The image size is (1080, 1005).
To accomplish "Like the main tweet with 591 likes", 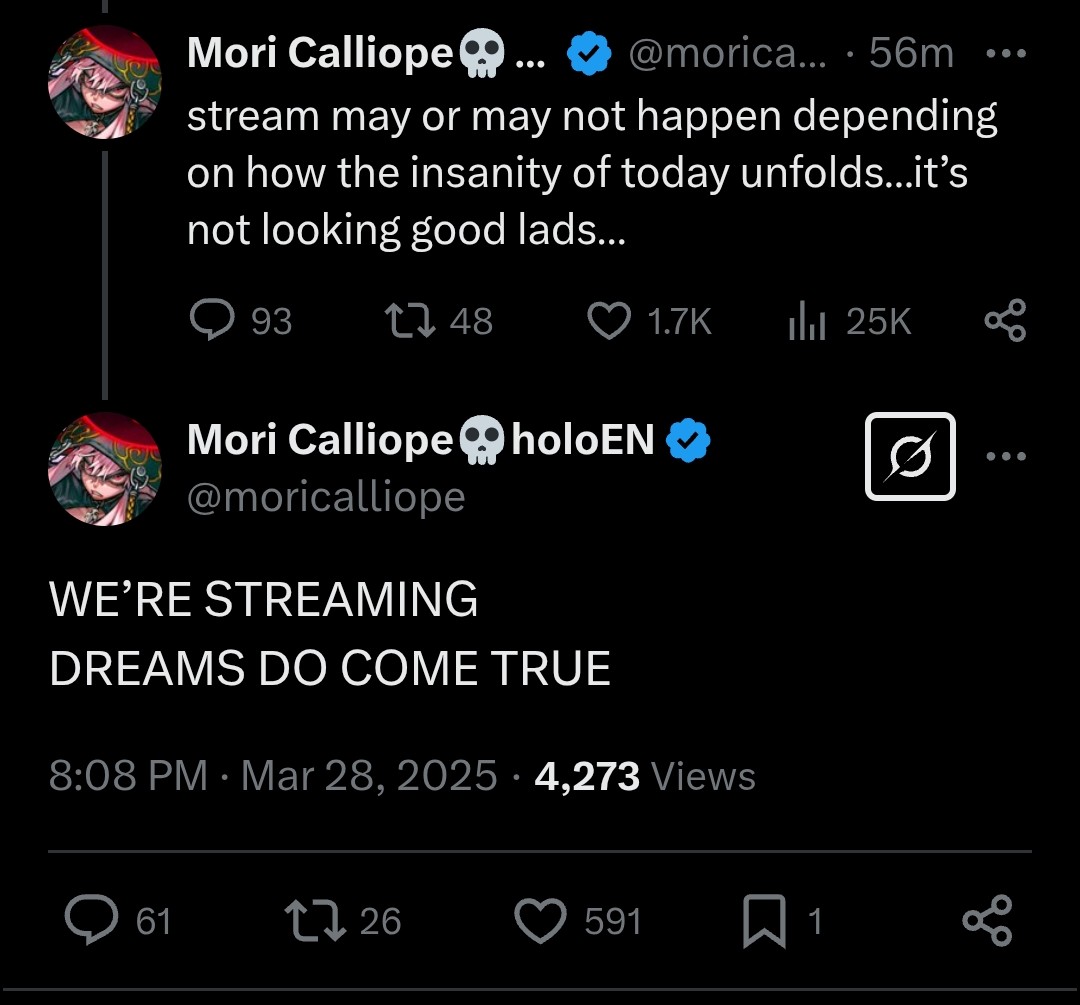I will click(541, 920).
